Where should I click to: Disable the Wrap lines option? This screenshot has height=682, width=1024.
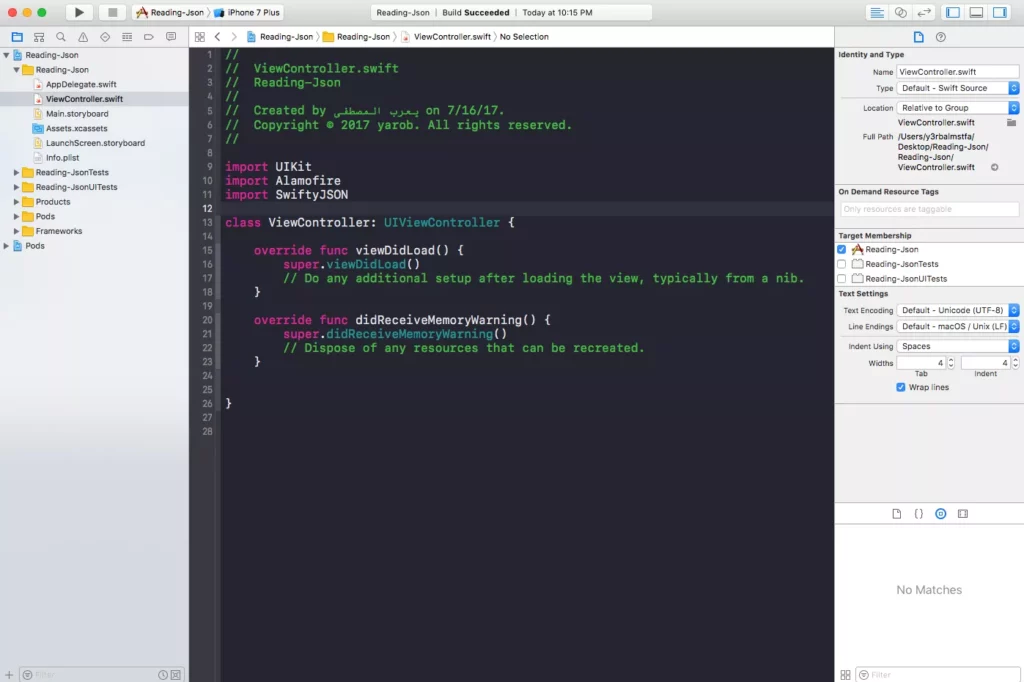[x=901, y=387]
